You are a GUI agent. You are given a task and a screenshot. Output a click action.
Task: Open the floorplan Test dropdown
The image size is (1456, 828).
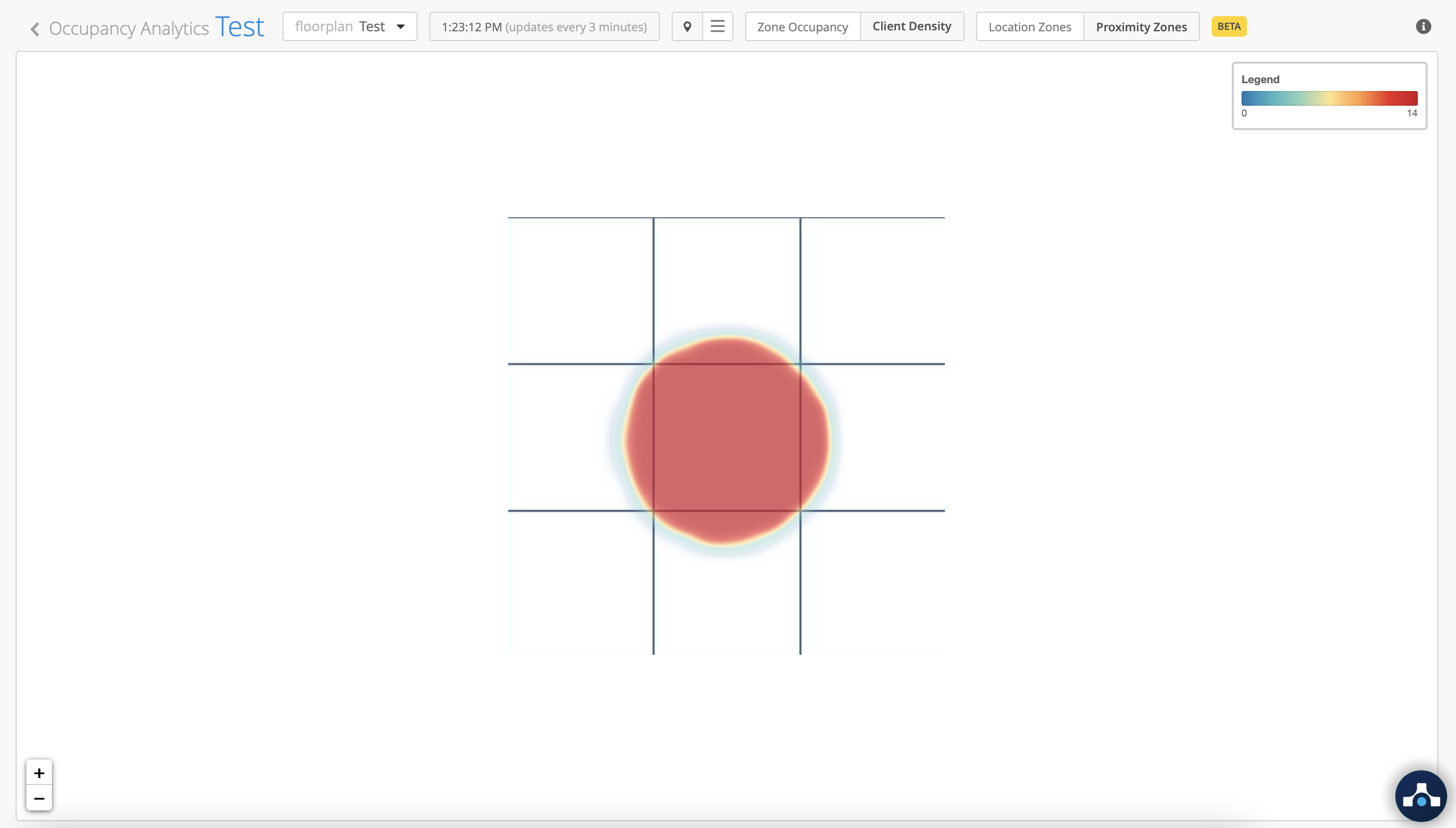tap(349, 27)
